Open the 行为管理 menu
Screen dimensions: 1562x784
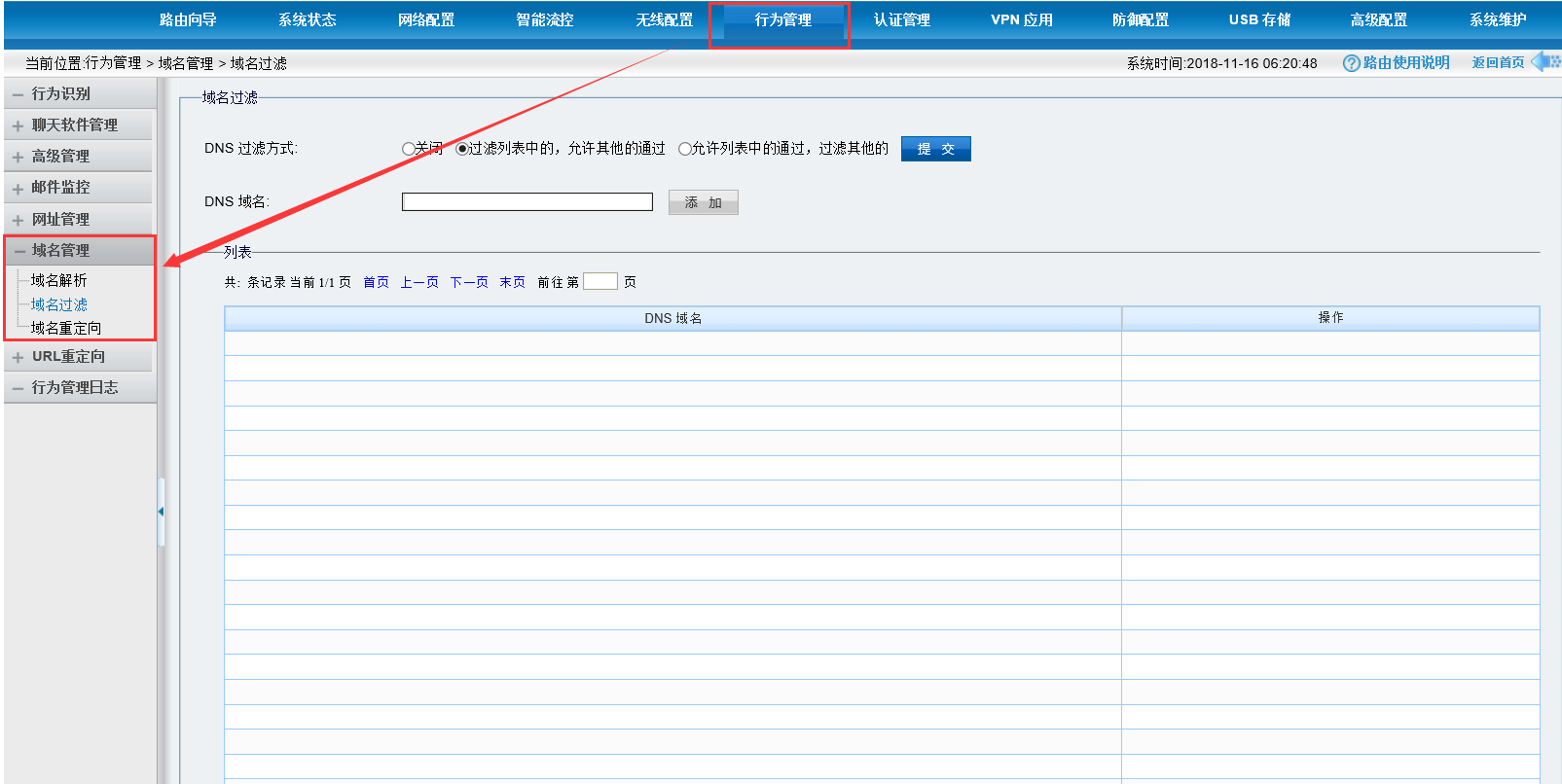pos(783,19)
